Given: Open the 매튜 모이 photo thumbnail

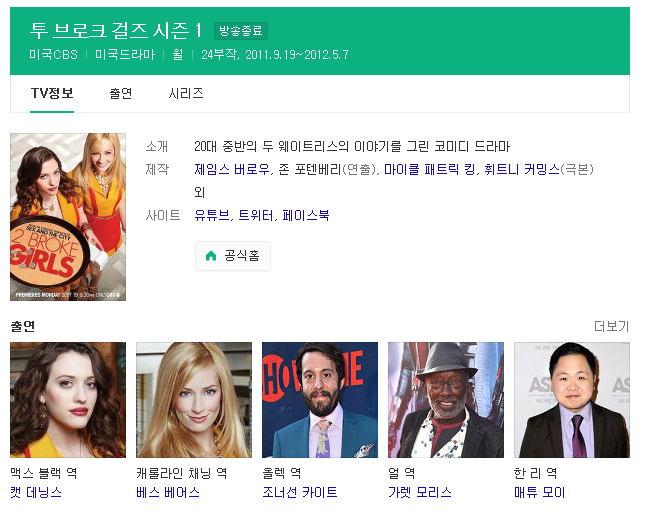Looking at the screenshot, I should [x=572, y=400].
